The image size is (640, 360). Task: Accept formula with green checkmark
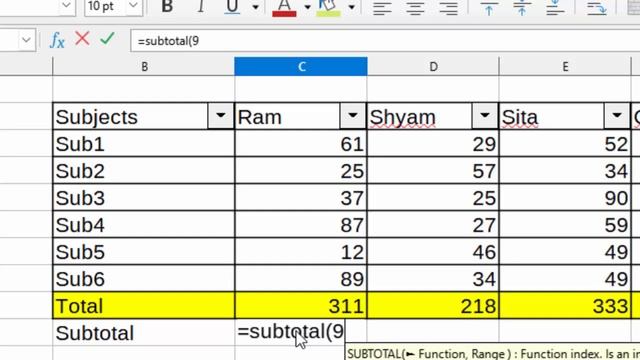click(107, 39)
